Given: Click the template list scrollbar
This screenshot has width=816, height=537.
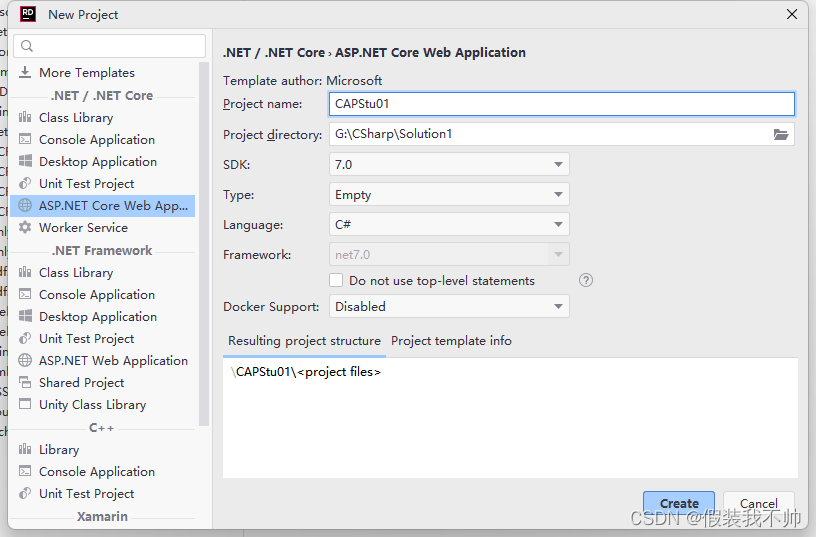Looking at the screenshot, I should coord(203,244).
